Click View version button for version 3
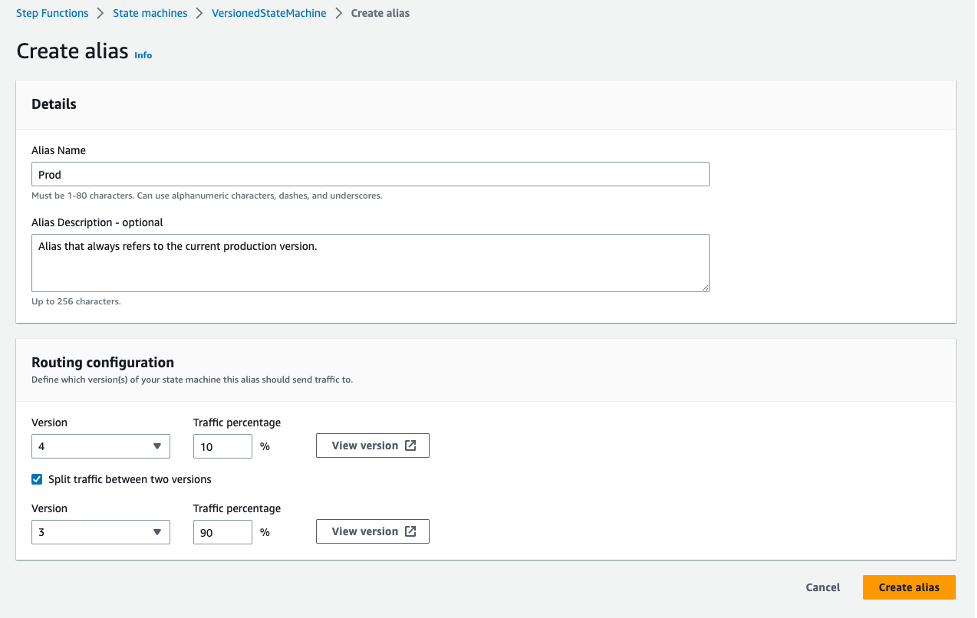Screen dimensions: 977x618 [373, 531]
